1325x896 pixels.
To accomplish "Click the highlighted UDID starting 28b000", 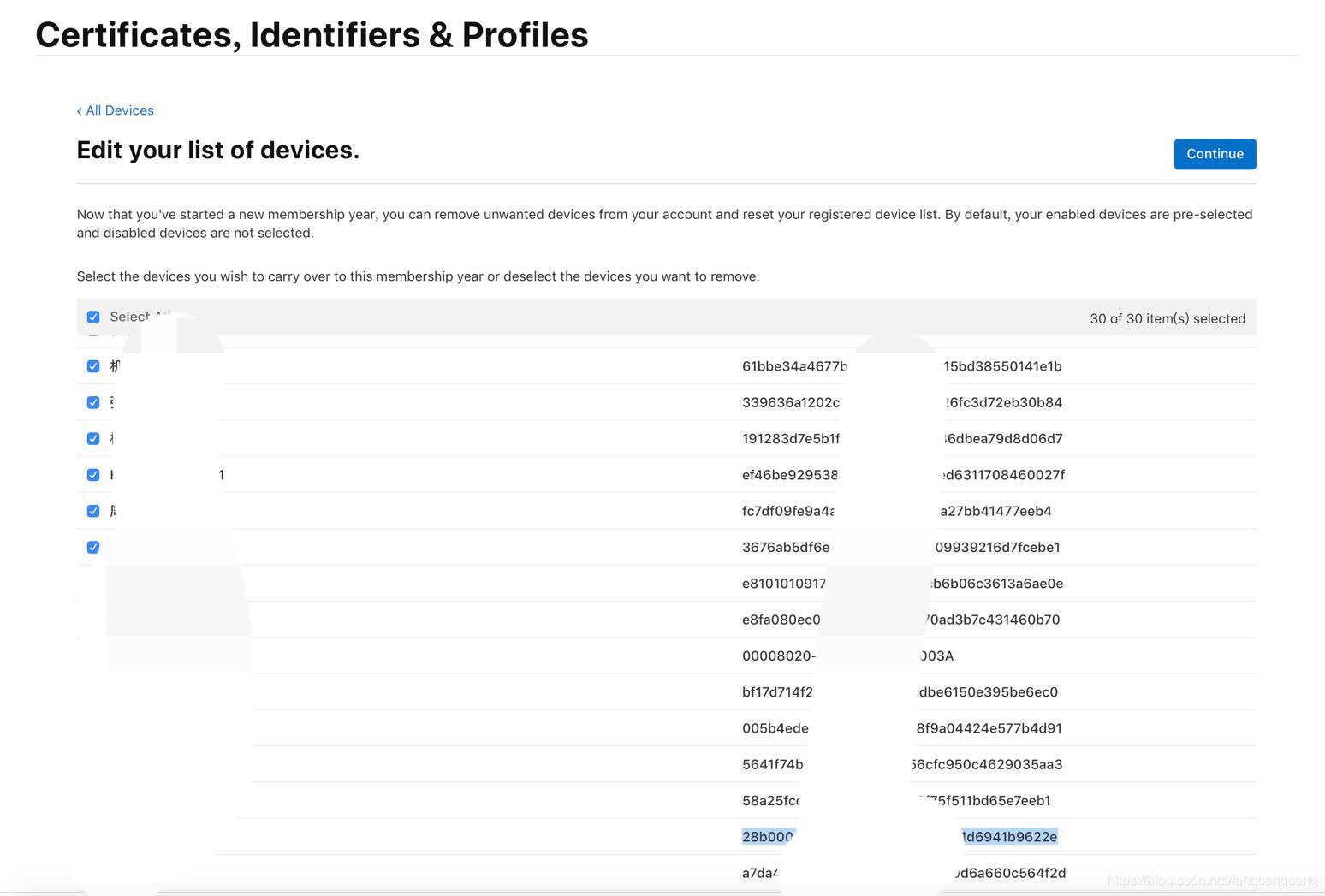I will 767,837.
